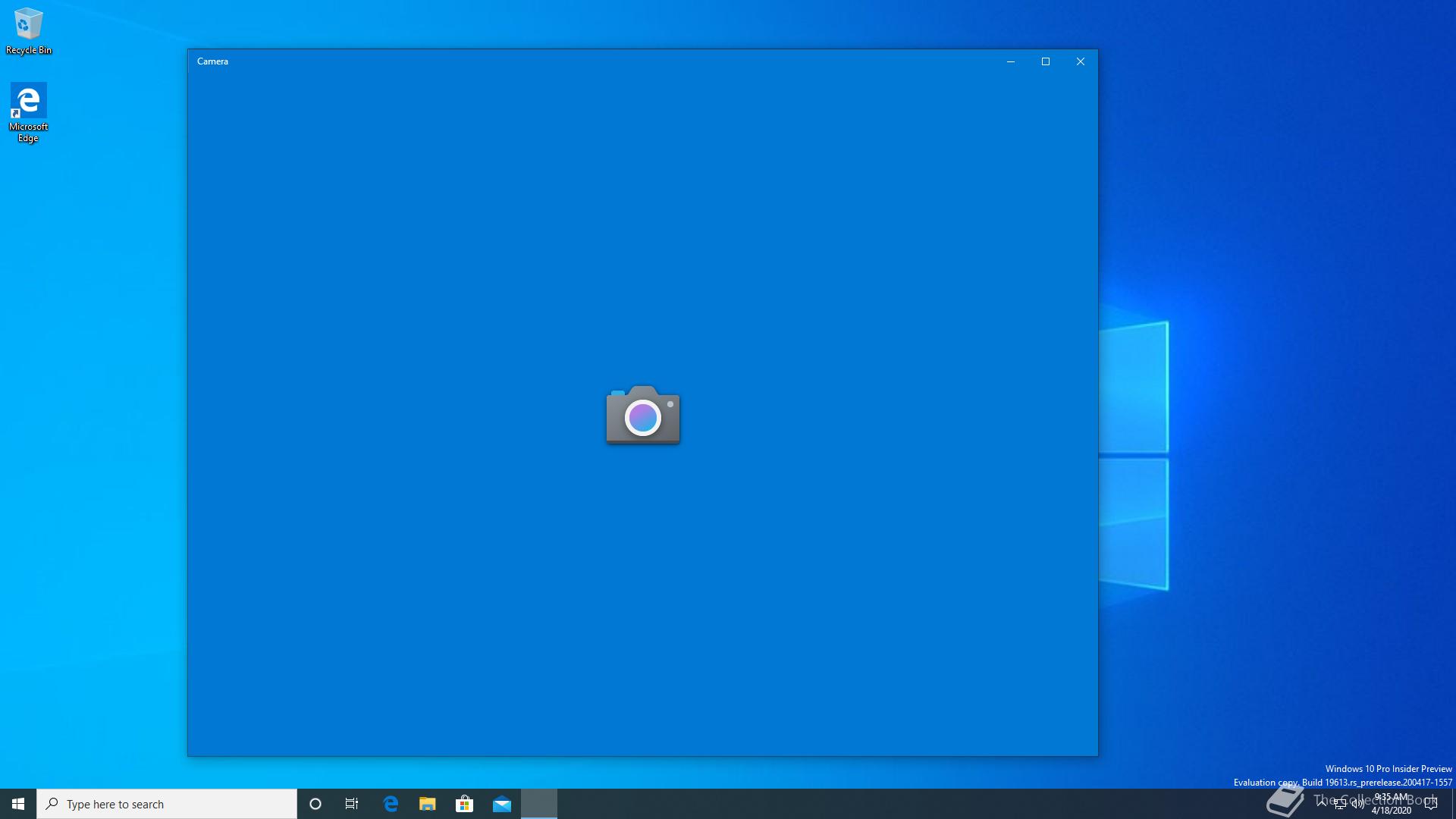Open the Recycle Bin desktop icon
1456x819 pixels.
coord(29,31)
